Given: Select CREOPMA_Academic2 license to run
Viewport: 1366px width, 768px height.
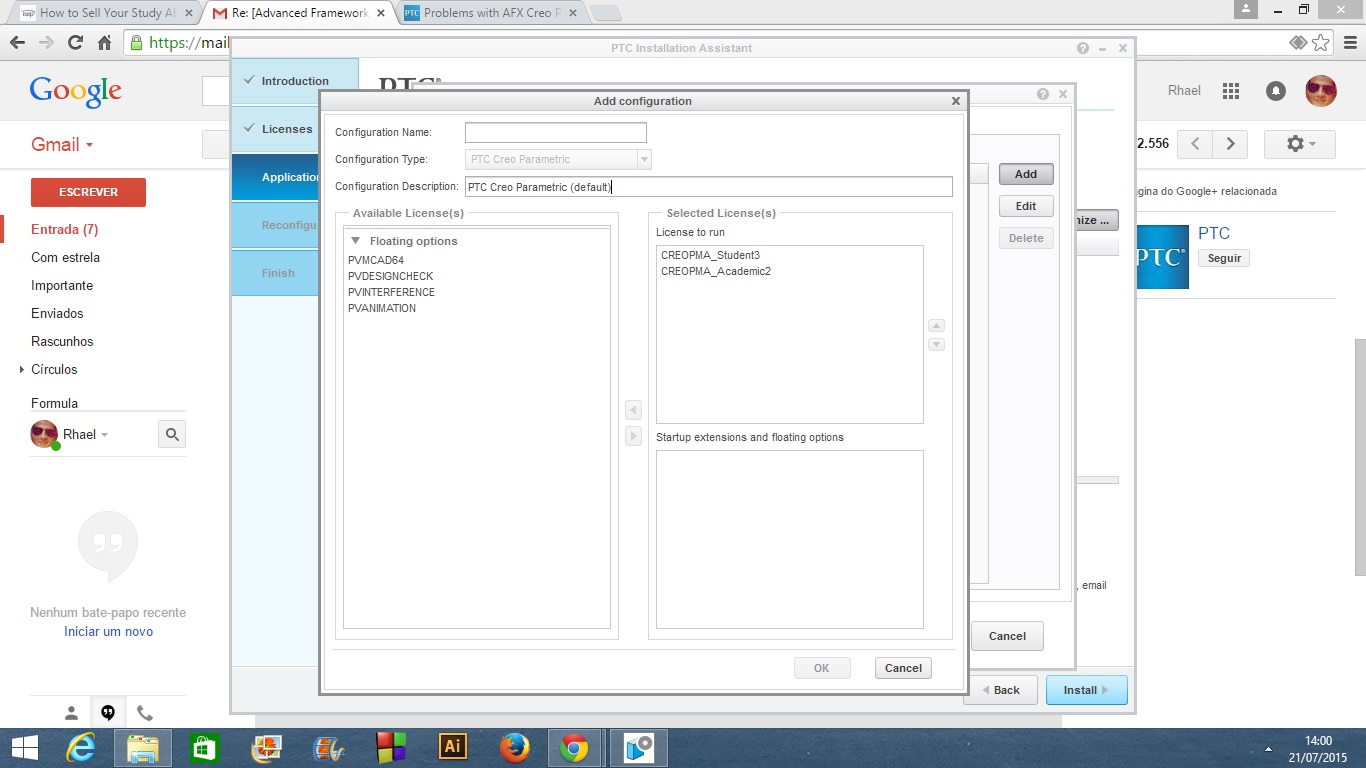Looking at the screenshot, I should click(716, 271).
